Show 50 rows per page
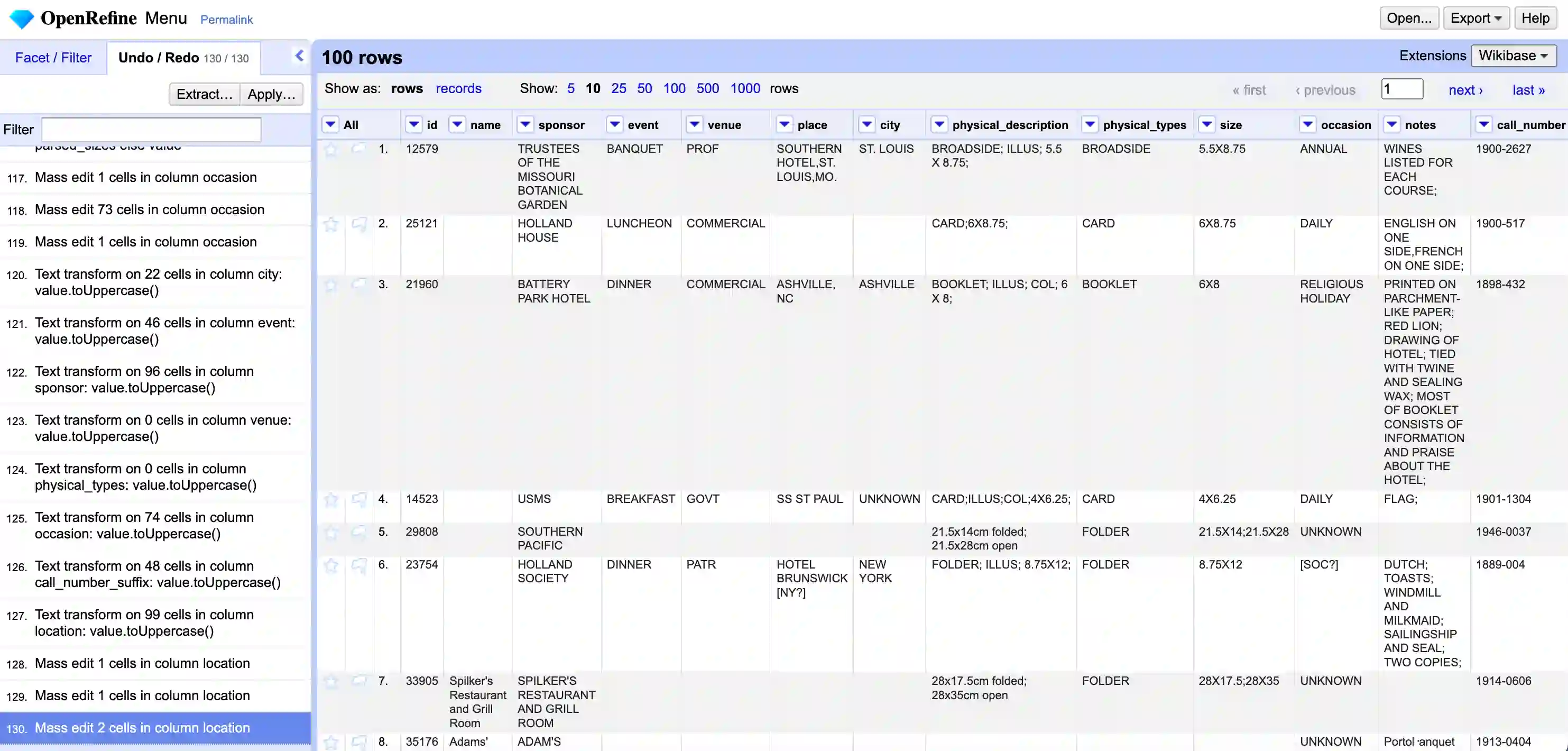Screen dimensions: 1568x751 (x=644, y=89)
